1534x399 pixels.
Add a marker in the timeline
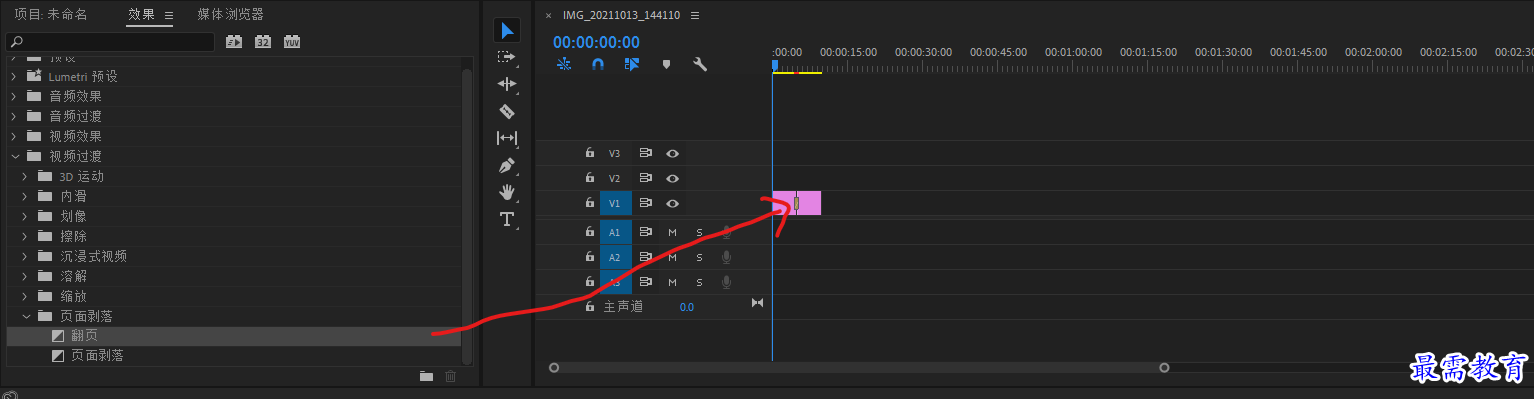[x=666, y=64]
